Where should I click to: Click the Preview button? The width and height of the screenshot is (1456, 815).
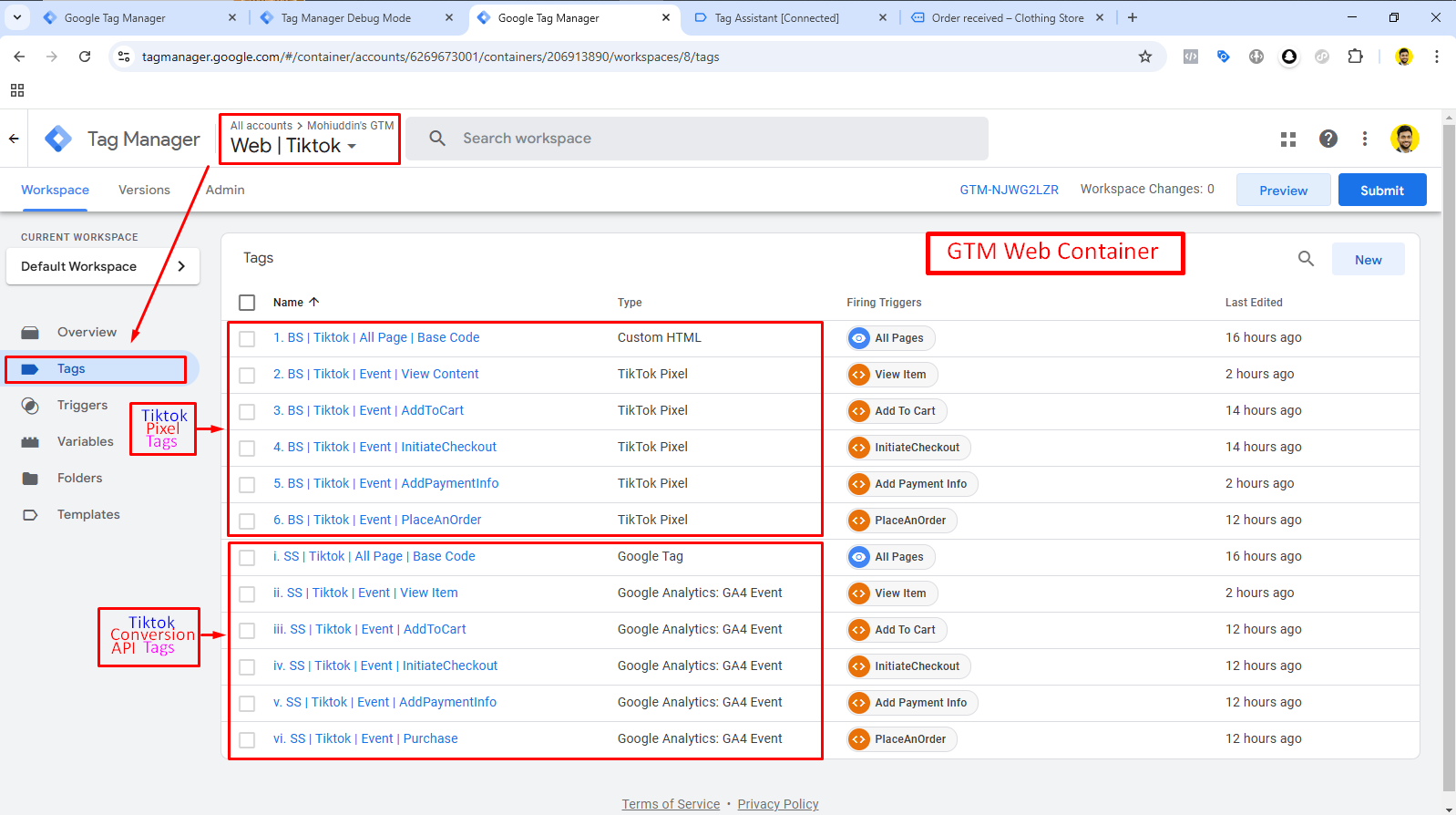click(x=1282, y=190)
